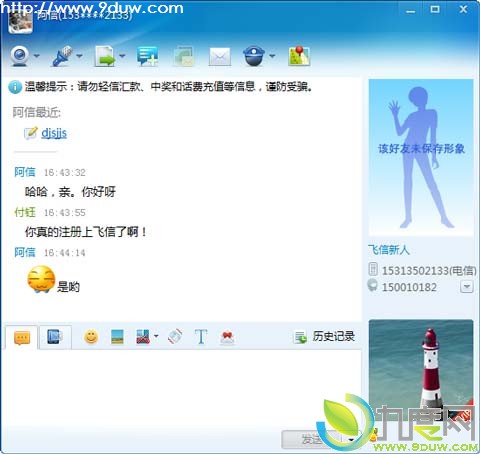The image size is (480, 454).
Task: Start a webcam video chat
Action: 20,56
